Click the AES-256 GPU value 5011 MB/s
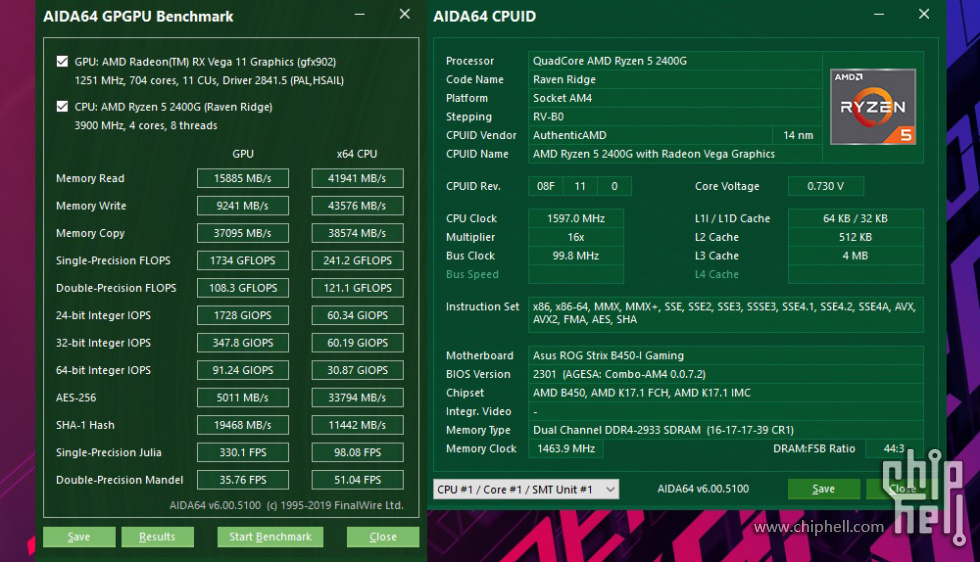This screenshot has height=562, width=980. pyautogui.click(x=242, y=398)
